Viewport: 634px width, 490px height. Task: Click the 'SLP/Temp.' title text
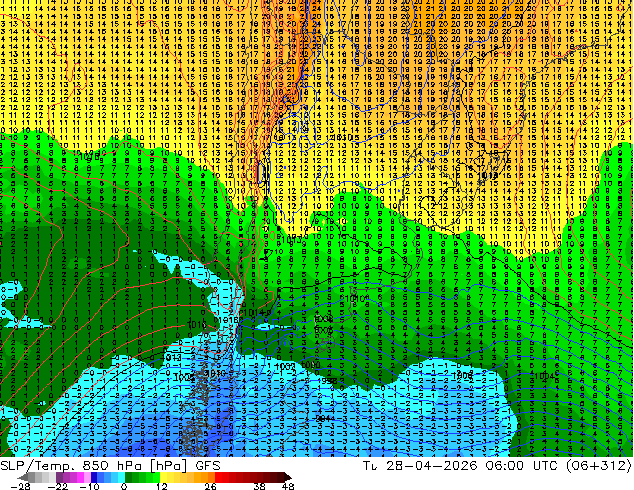click(x=38, y=466)
